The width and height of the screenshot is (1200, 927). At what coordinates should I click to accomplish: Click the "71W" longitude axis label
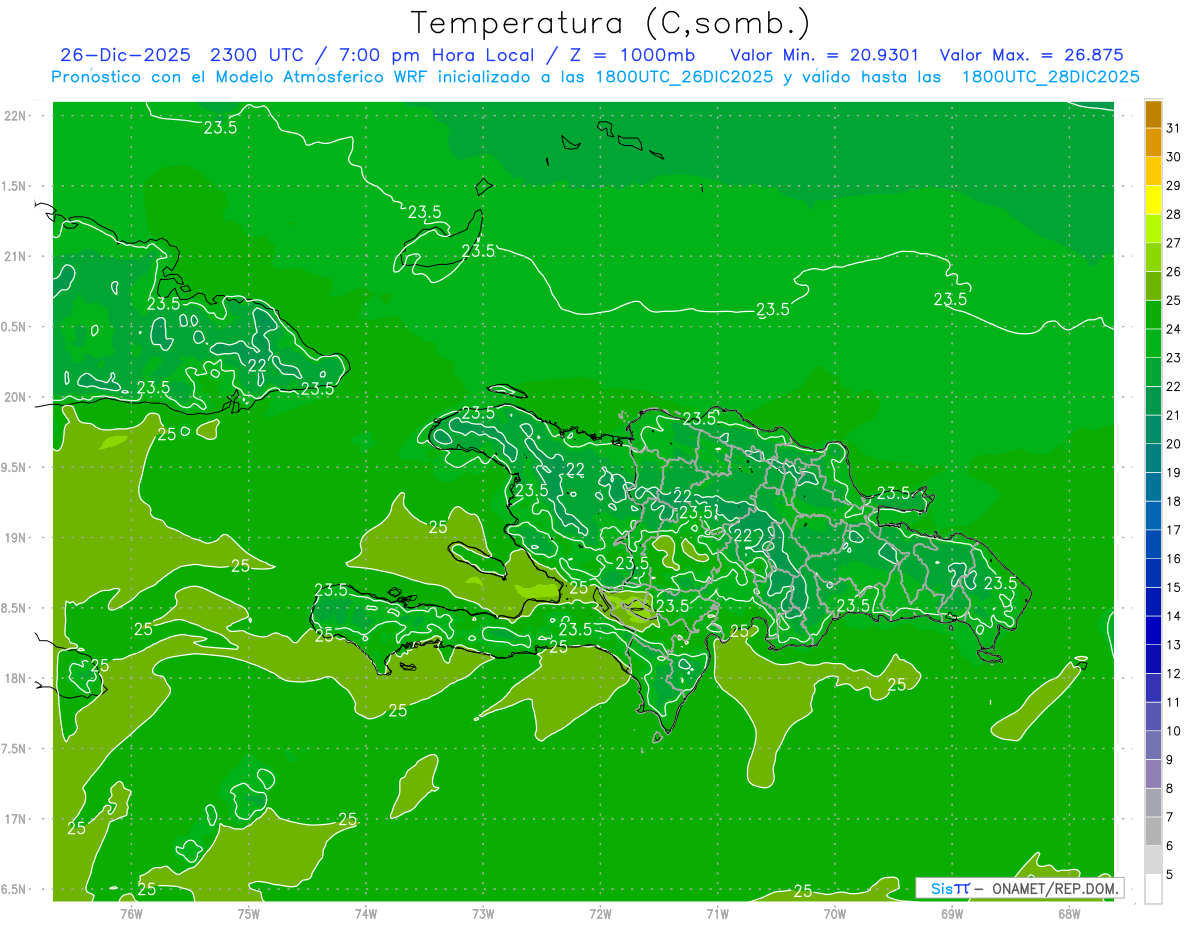point(717,914)
